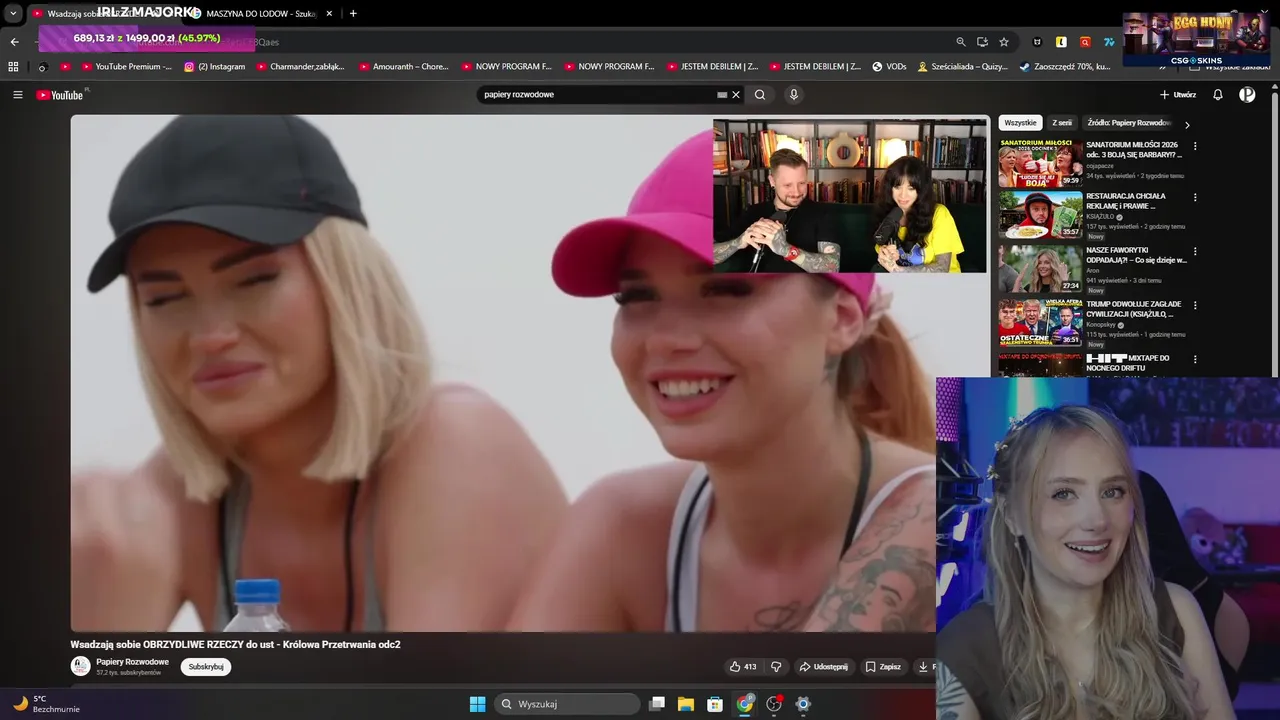The height and width of the screenshot is (720, 1280).
Task: Close the MASZYNA DO LODOW tab
Action: 329,13
